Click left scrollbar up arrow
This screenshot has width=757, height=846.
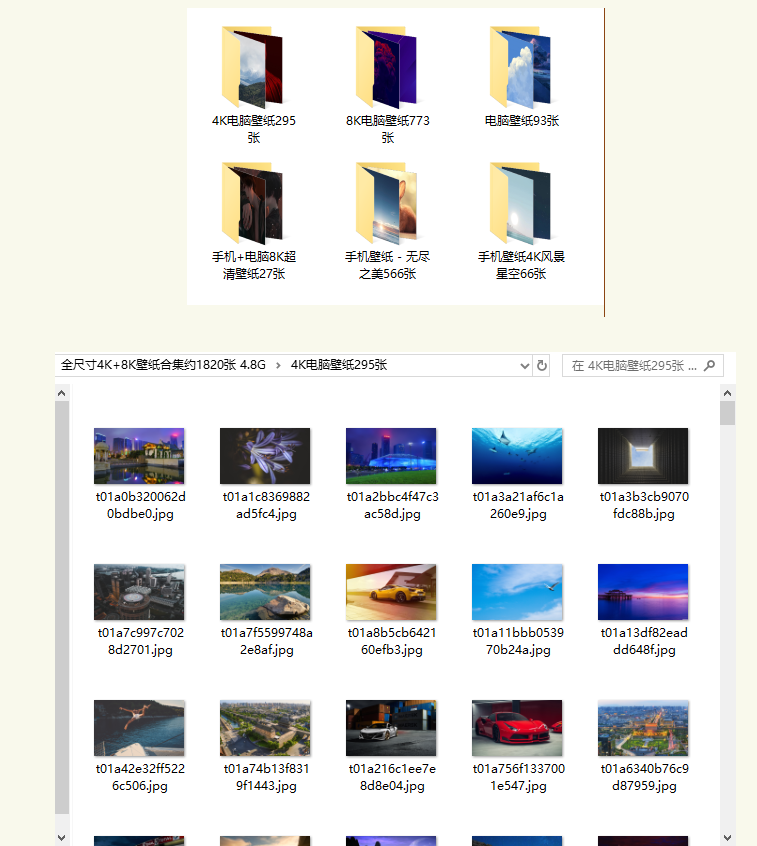click(62, 393)
